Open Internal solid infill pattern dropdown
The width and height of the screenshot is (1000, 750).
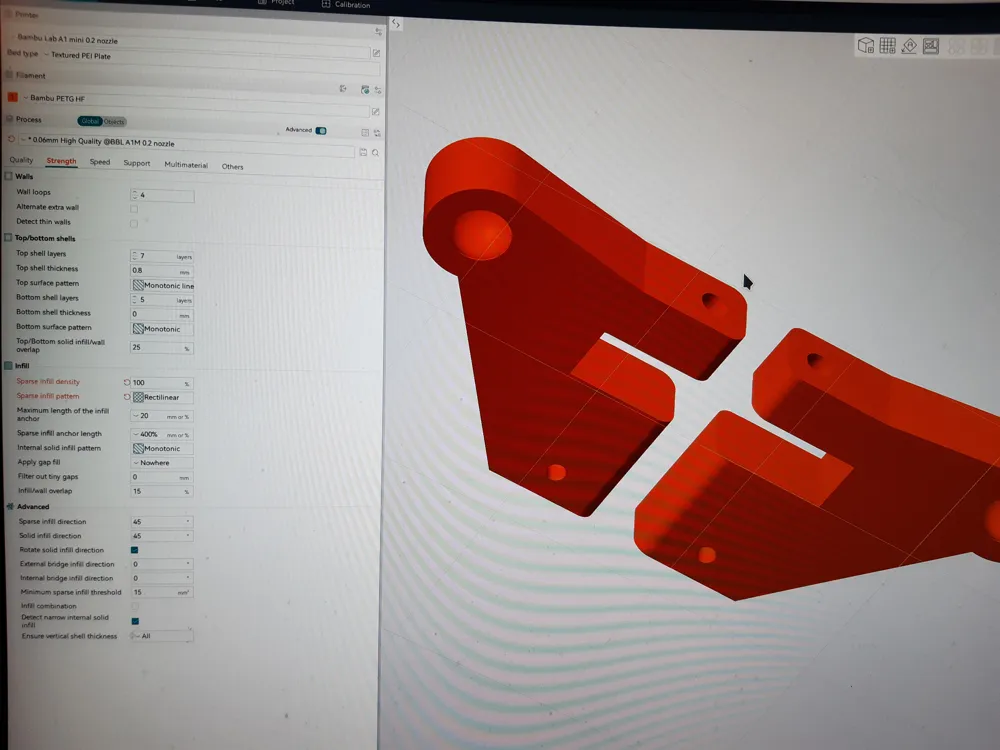pyautogui.click(x=162, y=448)
